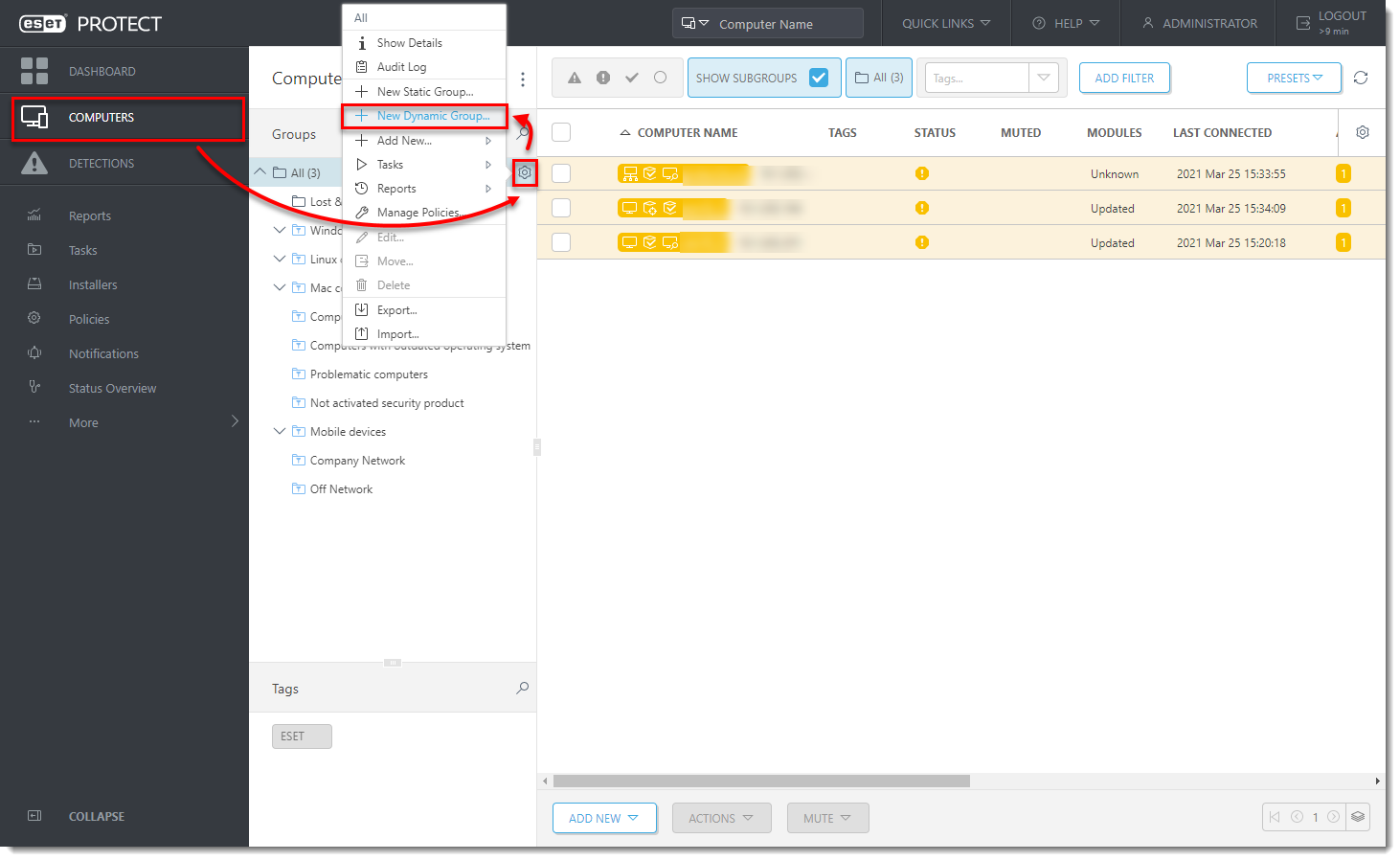
Task: Choose Show Details from context menu
Action: tap(424, 43)
